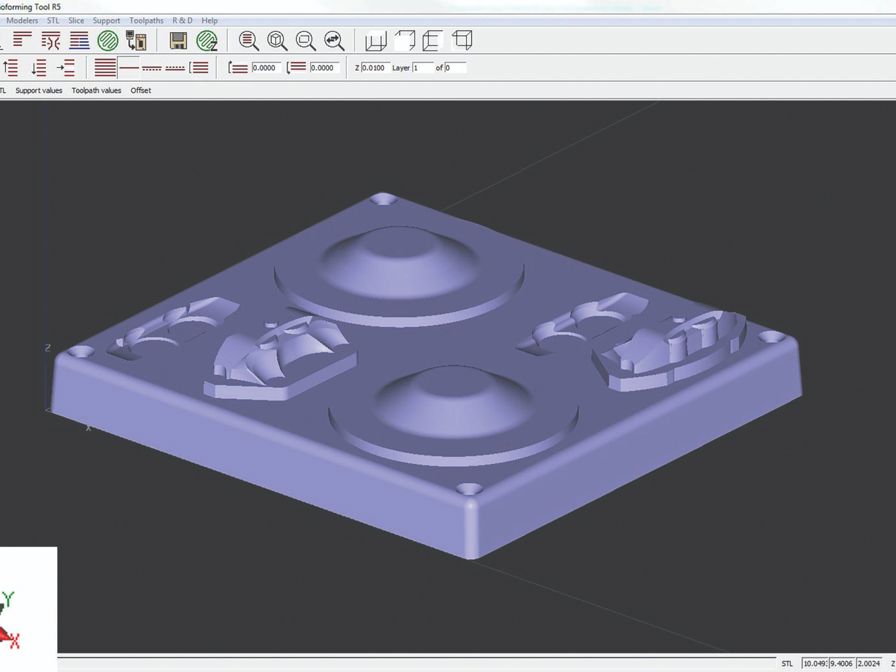The height and width of the screenshot is (672, 896).
Task: Open the R & D menu
Action: pyautogui.click(x=181, y=20)
